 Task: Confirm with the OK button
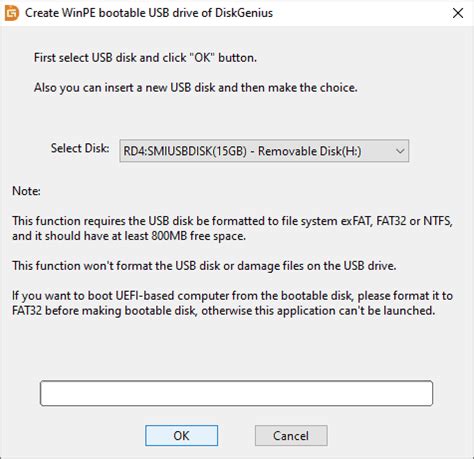(x=181, y=435)
